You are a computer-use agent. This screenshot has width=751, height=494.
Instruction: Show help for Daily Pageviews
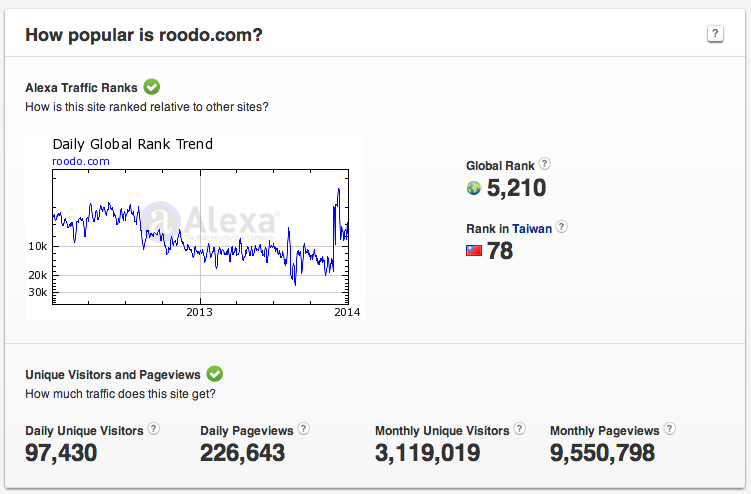click(304, 429)
